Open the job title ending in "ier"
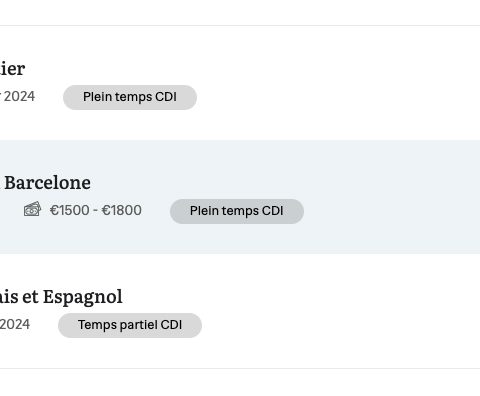Viewport: 480px width, 396px height. pyautogui.click(x=12, y=69)
